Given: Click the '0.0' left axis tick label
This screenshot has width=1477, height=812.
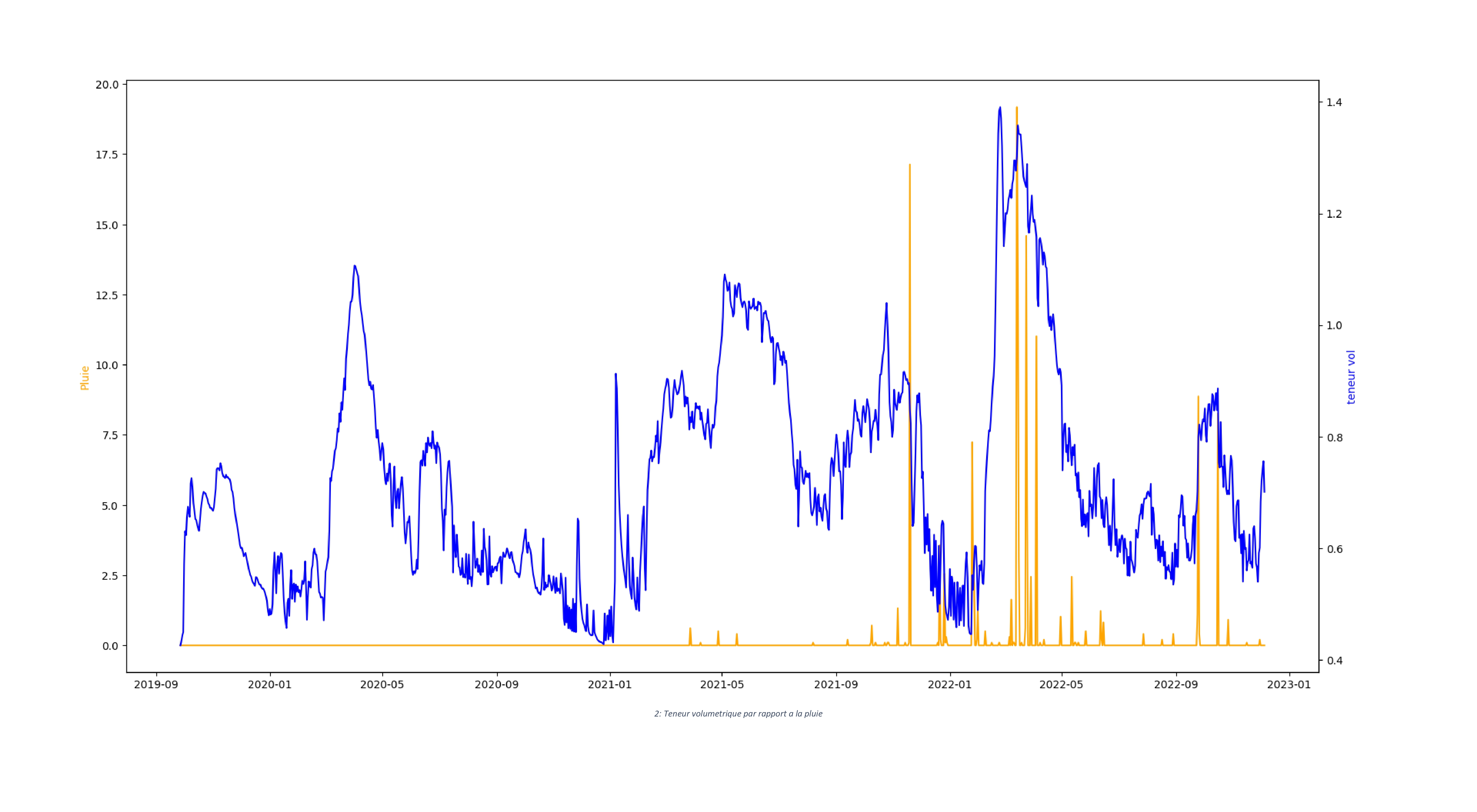Looking at the screenshot, I should coord(110,646).
